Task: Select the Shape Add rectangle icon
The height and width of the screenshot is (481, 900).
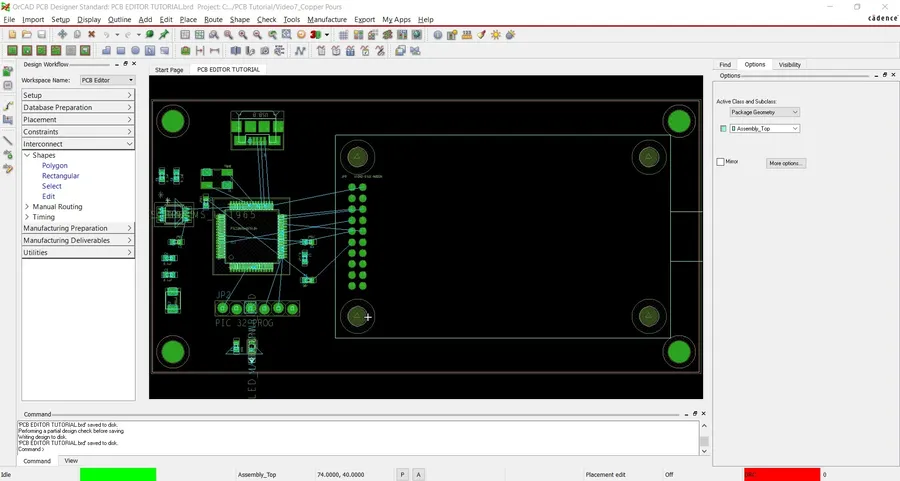Action: pos(121,51)
